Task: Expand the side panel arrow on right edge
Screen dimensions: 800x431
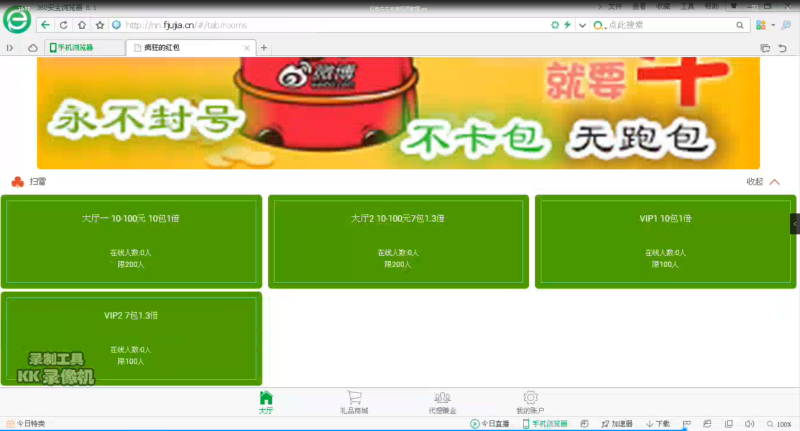Action: pyautogui.click(x=795, y=224)
